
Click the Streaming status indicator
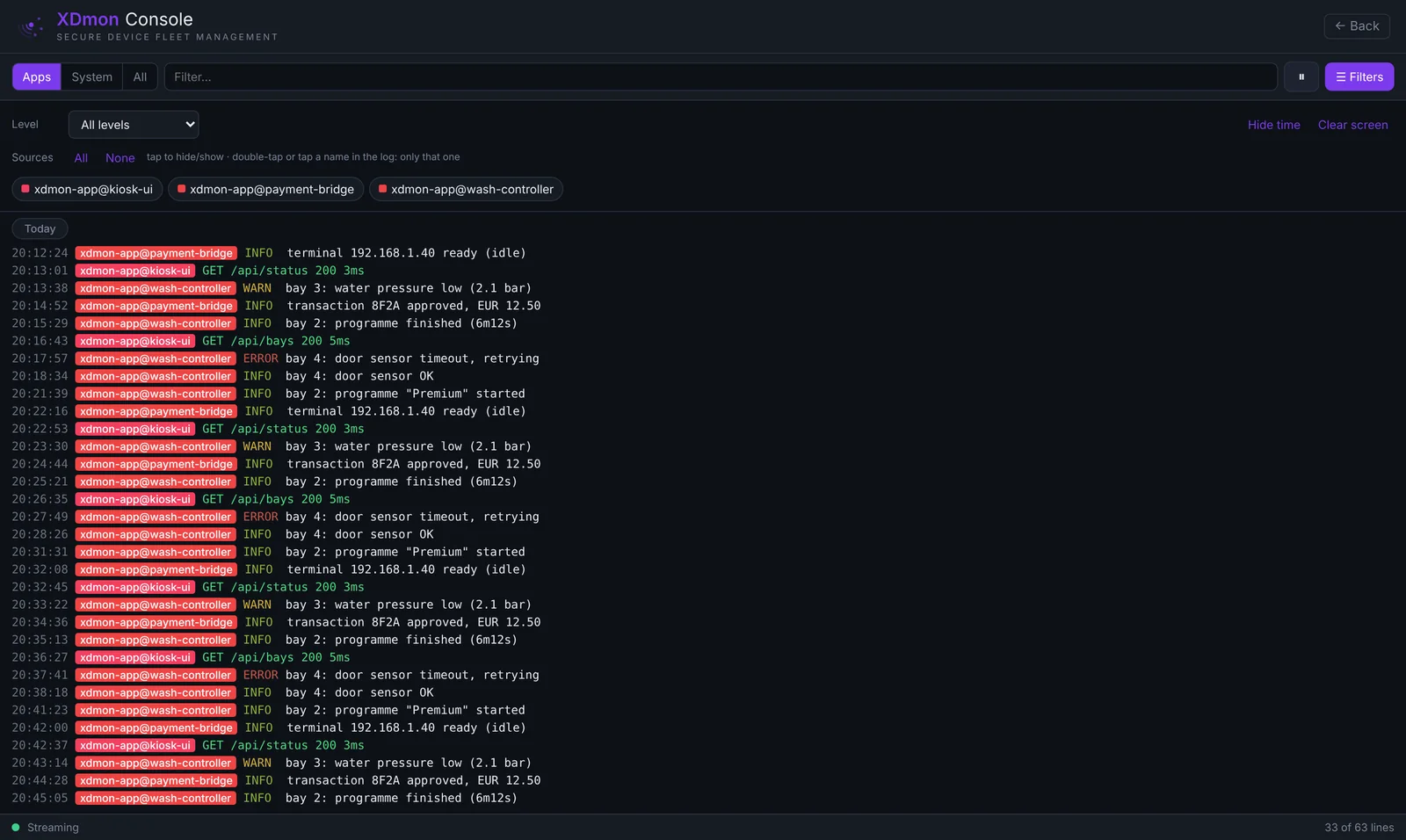(45, 828)
